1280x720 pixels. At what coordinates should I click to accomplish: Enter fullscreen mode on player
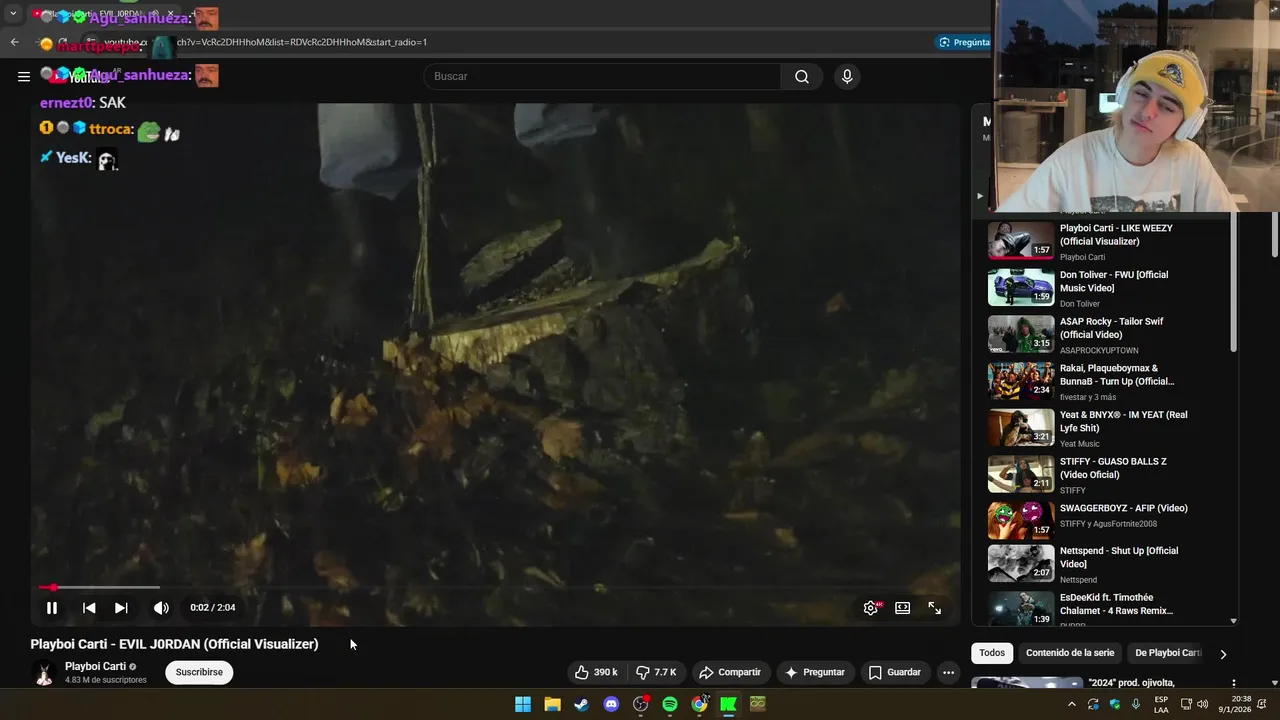[x=934, y=607]
